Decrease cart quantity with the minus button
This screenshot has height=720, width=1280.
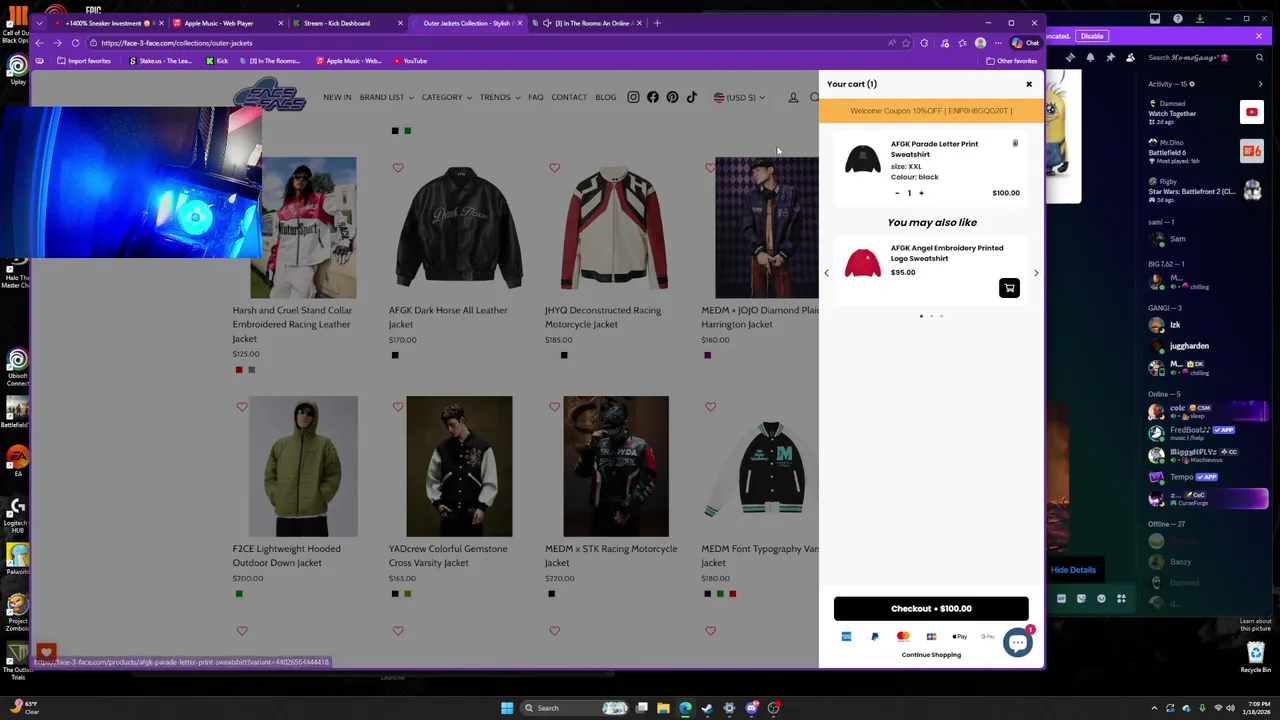[x=897, y=193]
